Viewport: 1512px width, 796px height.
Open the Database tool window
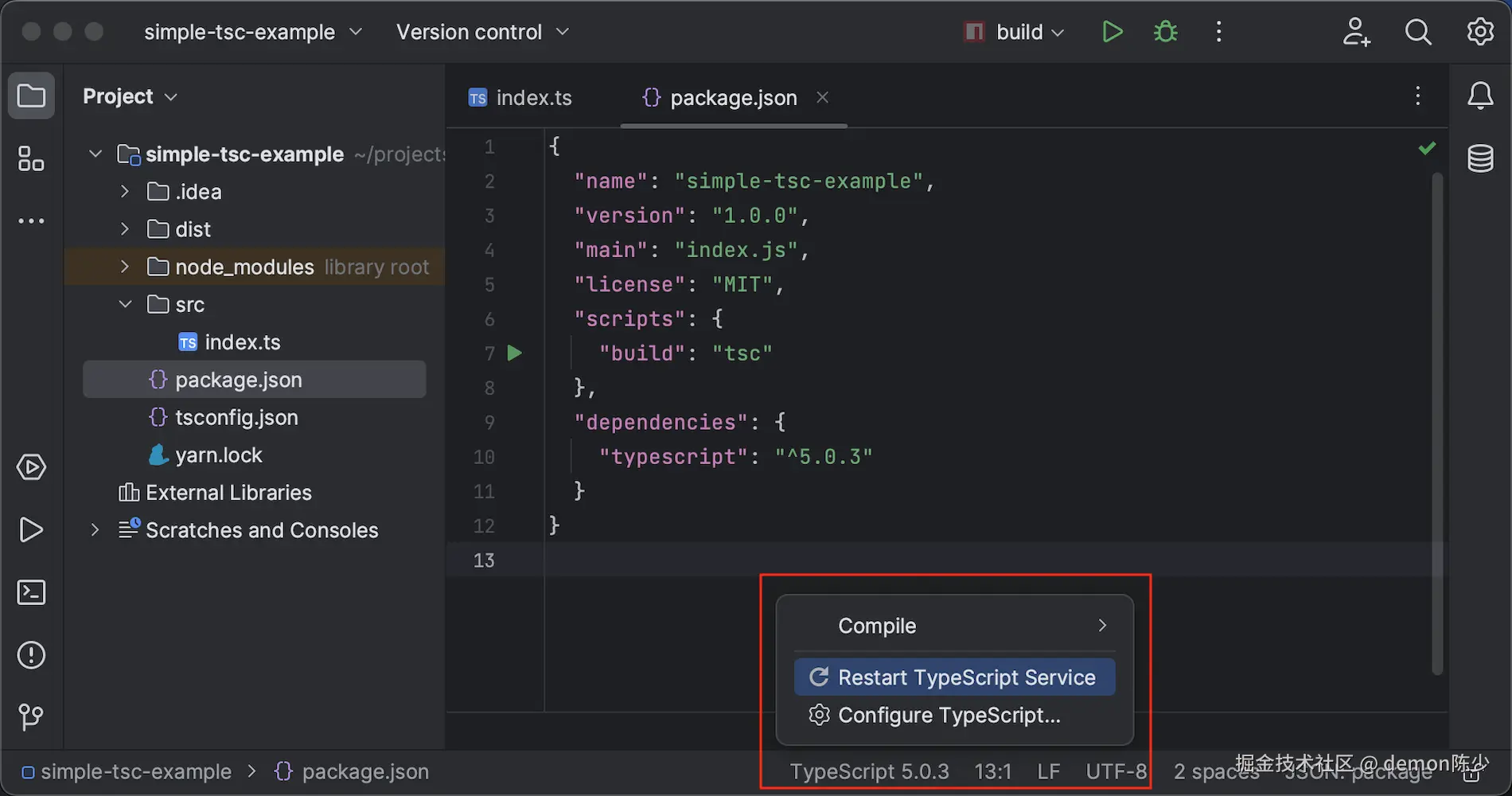pyautogui.click(x=1481, y=158)
